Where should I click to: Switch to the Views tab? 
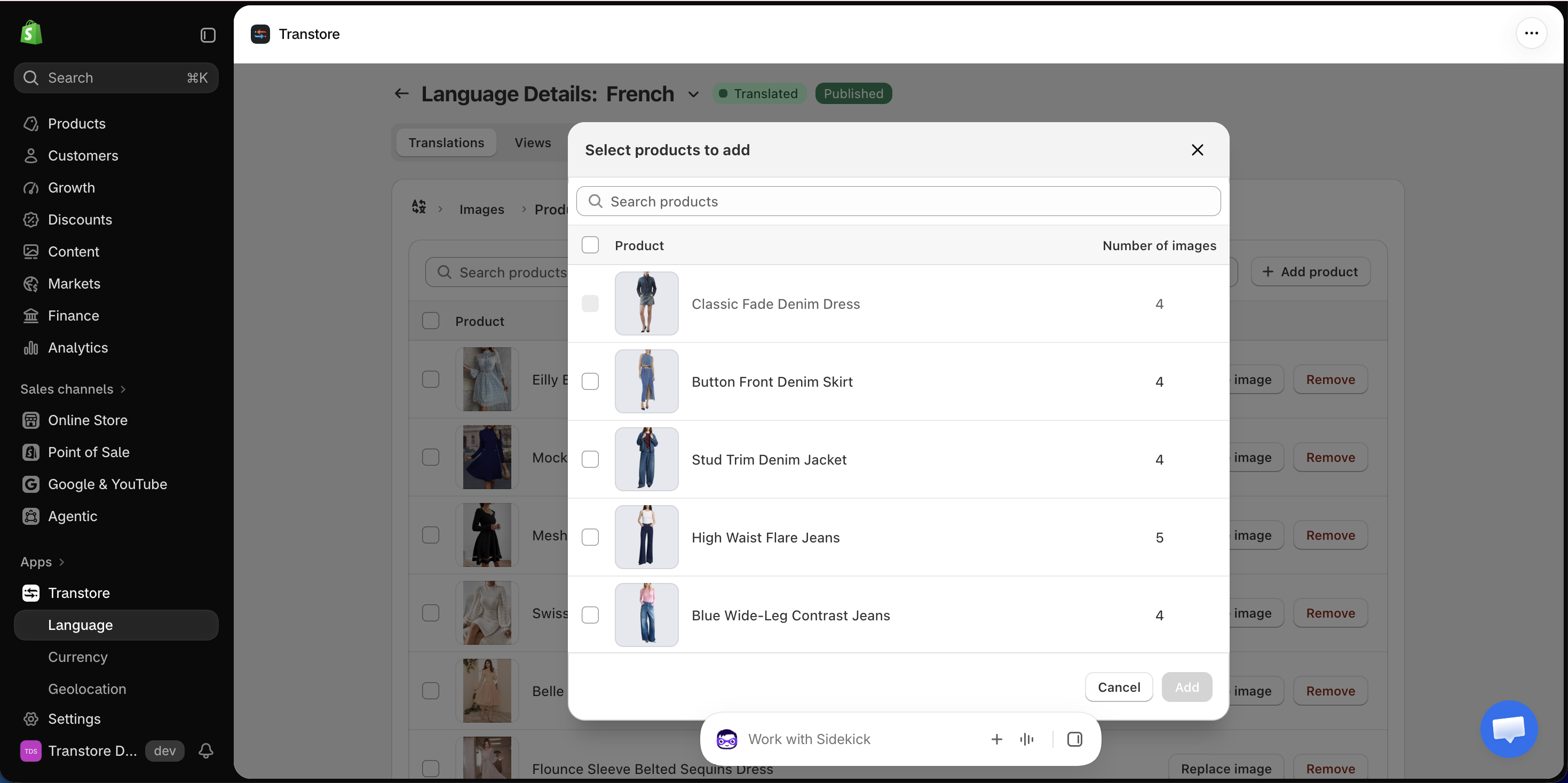click(533, 142)
